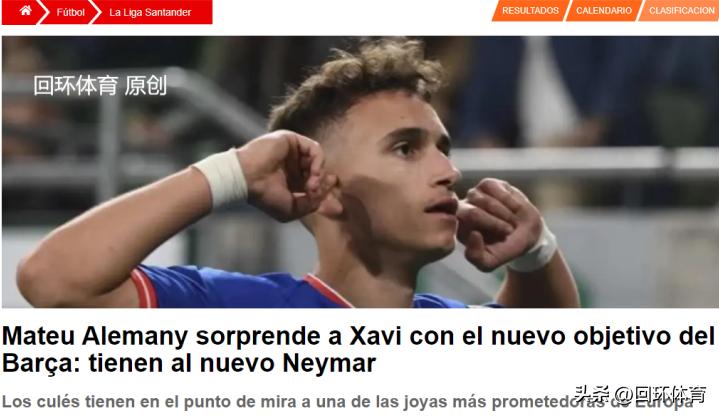
Task: Click the 头条 @回环体育 watermark text
Action: click(x=640, y=394)
